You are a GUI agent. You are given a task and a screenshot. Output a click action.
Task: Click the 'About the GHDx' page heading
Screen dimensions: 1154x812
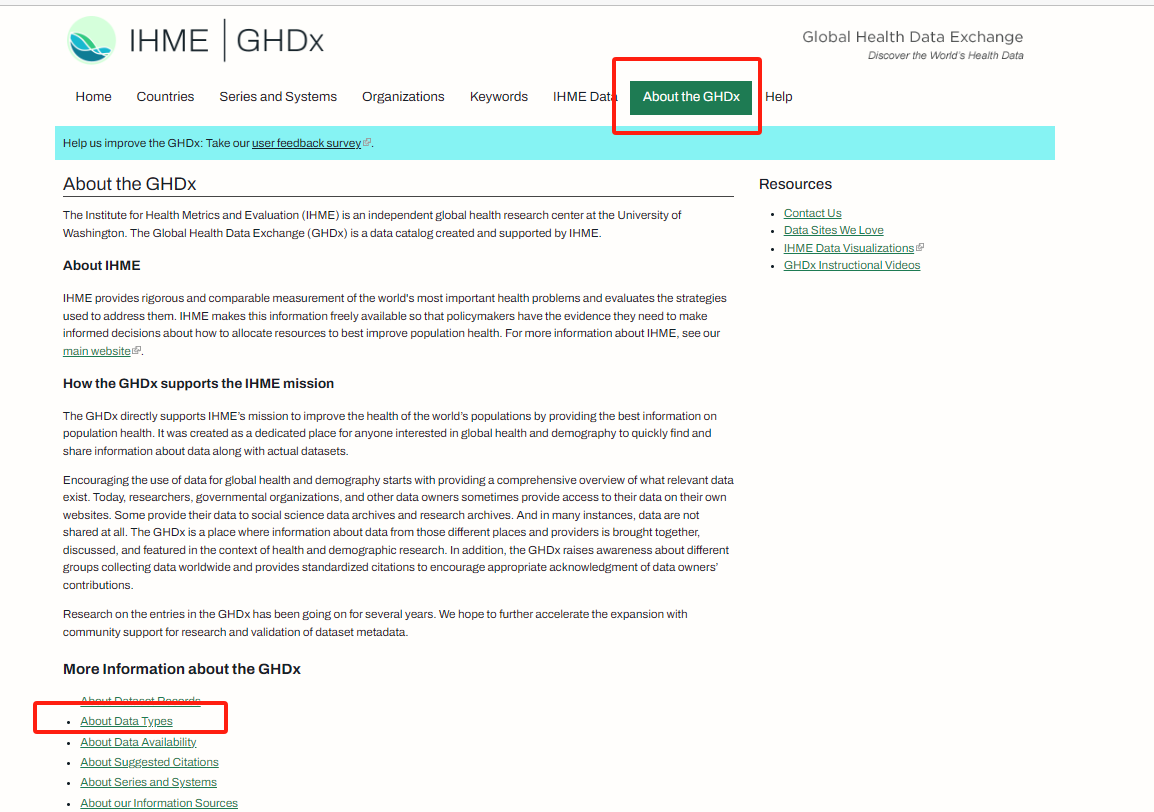[130, 184]
